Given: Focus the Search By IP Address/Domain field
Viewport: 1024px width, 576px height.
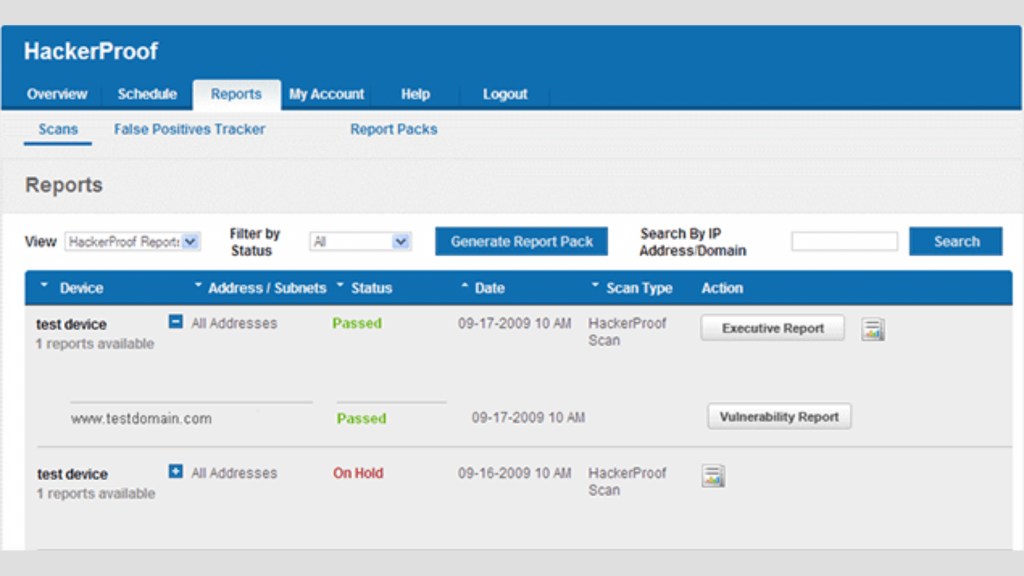Looking at the screenshot, I should point(844,242).
